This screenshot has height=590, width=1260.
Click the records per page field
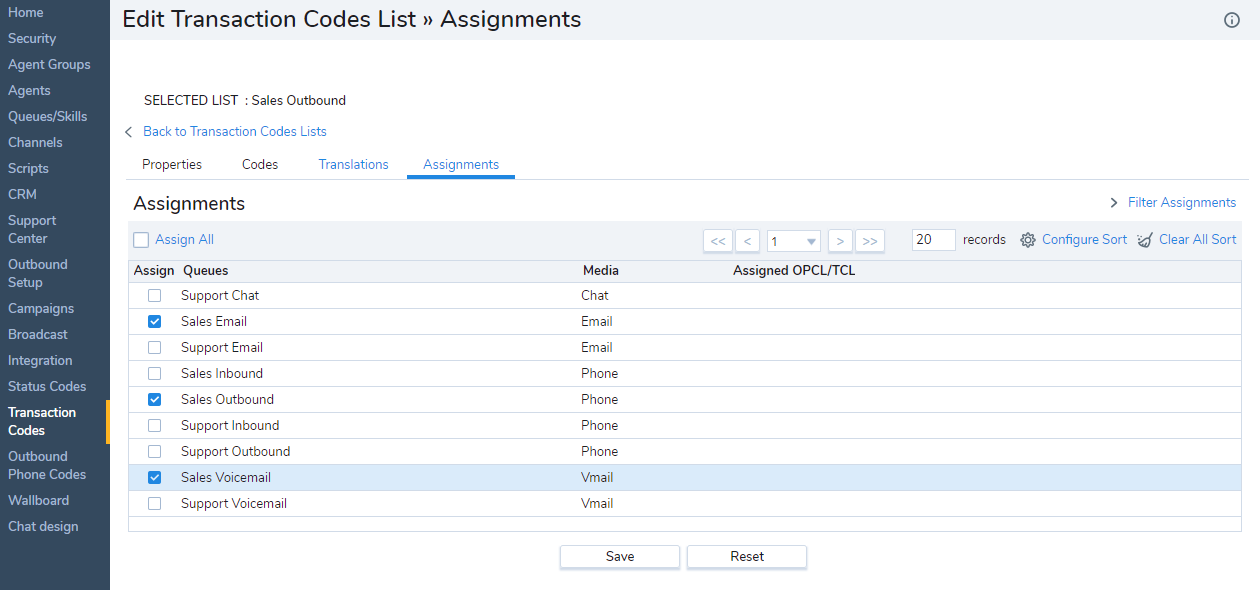[x=933, y=240]
